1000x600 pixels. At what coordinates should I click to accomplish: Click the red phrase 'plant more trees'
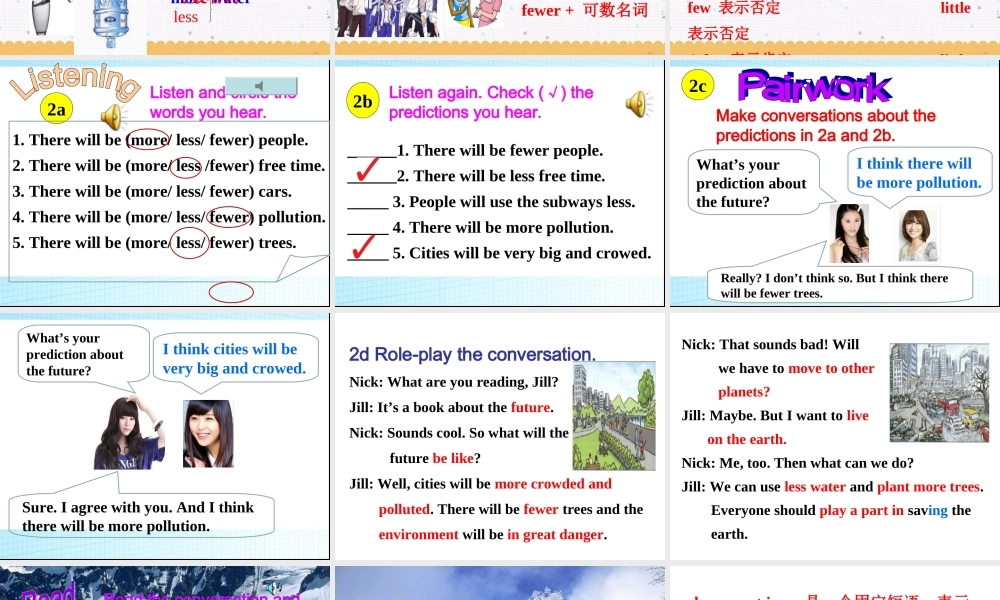point(928,487)
